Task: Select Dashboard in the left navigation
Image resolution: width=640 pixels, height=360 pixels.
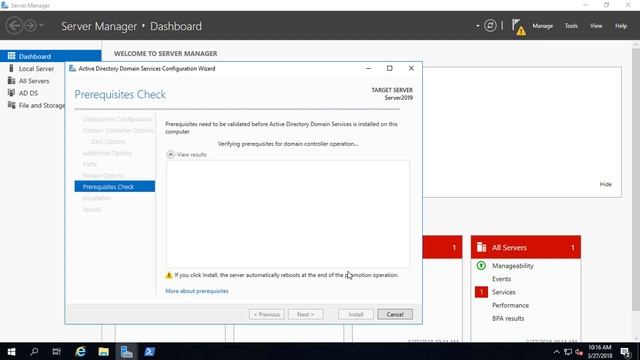Action: coord(51,56)
